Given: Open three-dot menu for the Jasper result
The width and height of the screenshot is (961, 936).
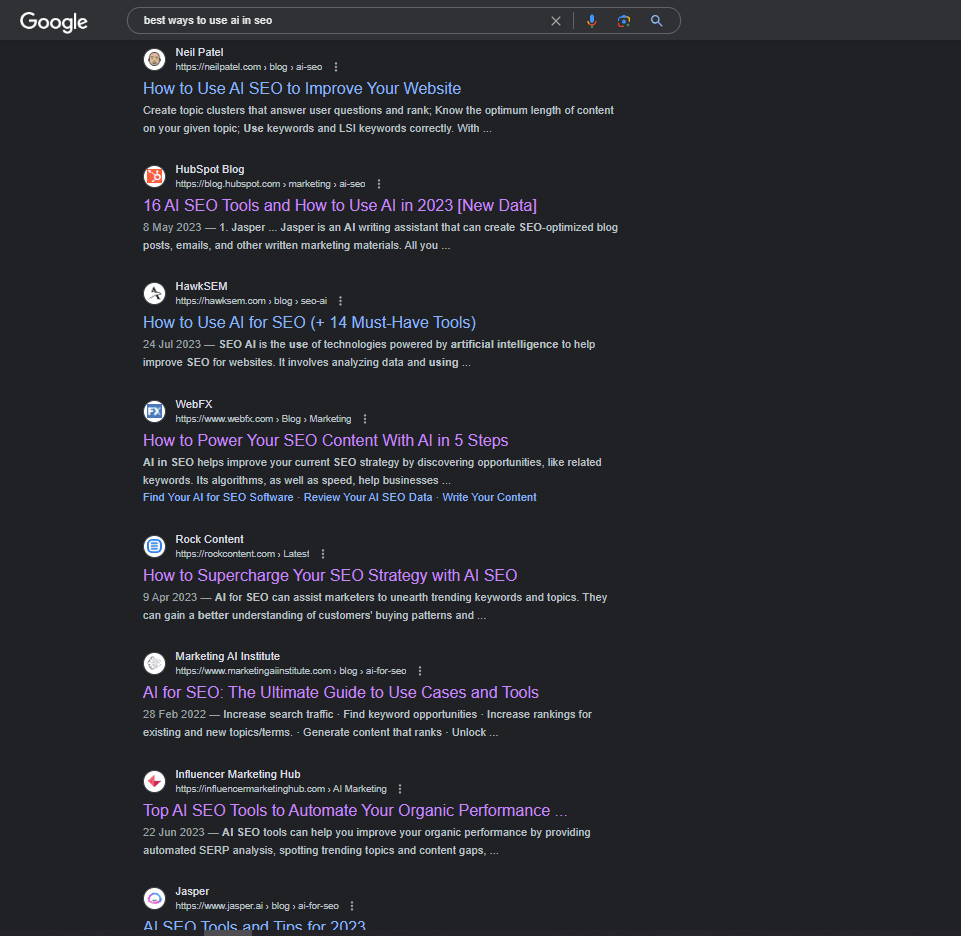Looking at the screenshot, I should click(352, 906).
